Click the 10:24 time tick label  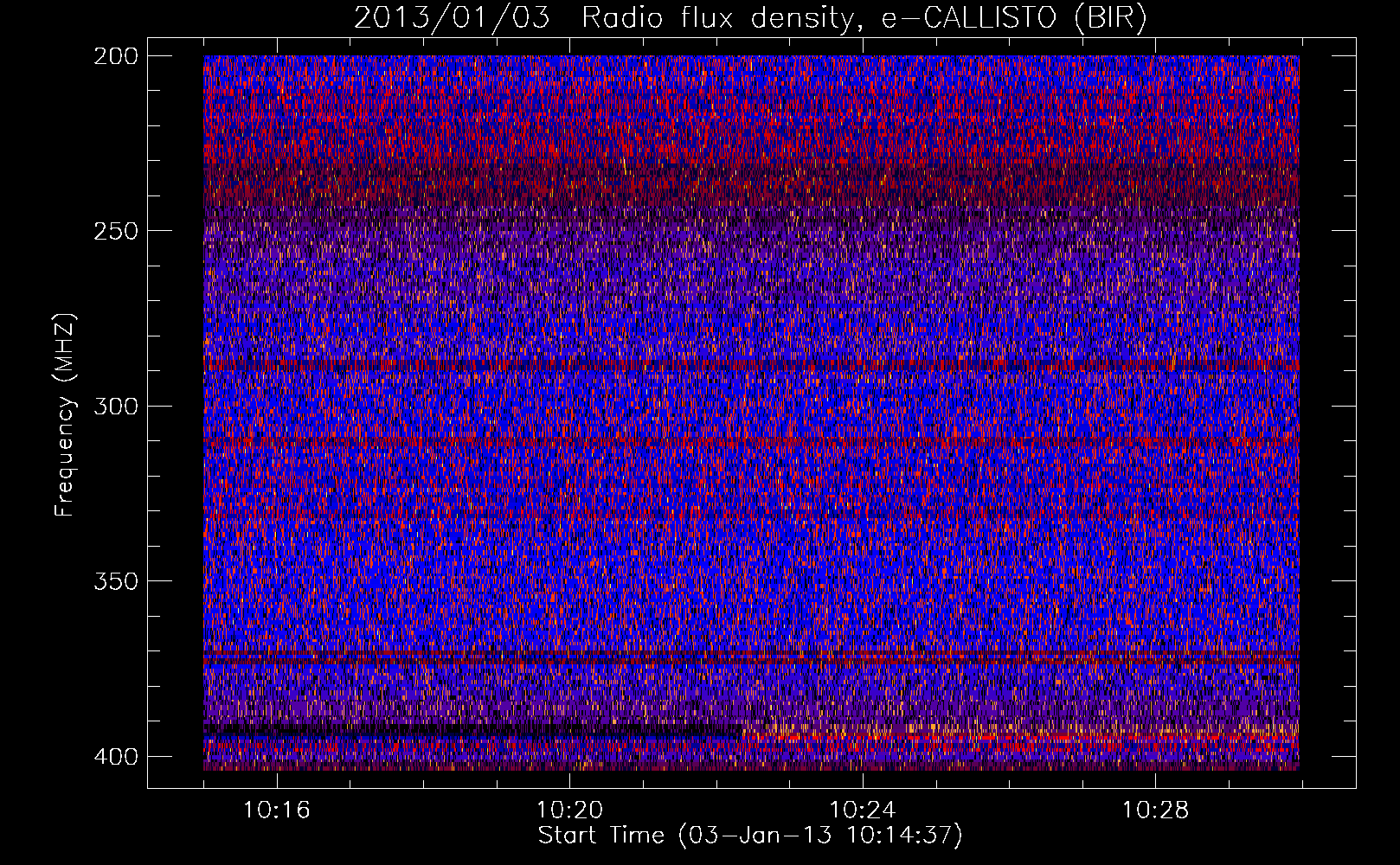pyautogui.click(x=863, y=811)
